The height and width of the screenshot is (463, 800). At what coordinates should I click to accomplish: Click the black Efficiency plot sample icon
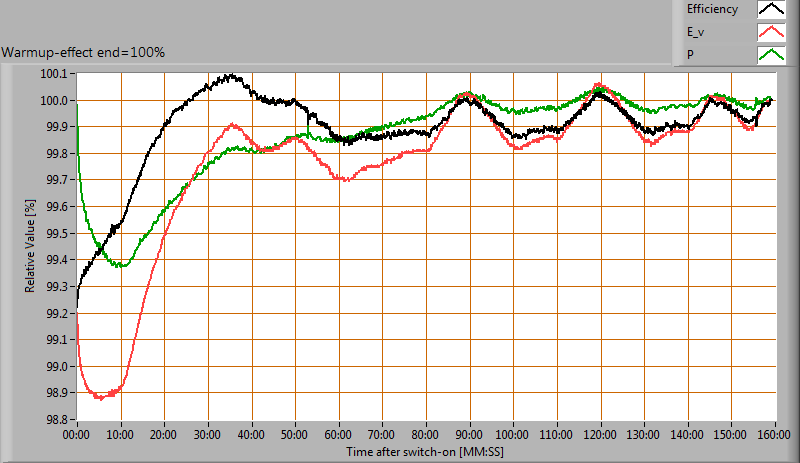(x=771, y=10)
